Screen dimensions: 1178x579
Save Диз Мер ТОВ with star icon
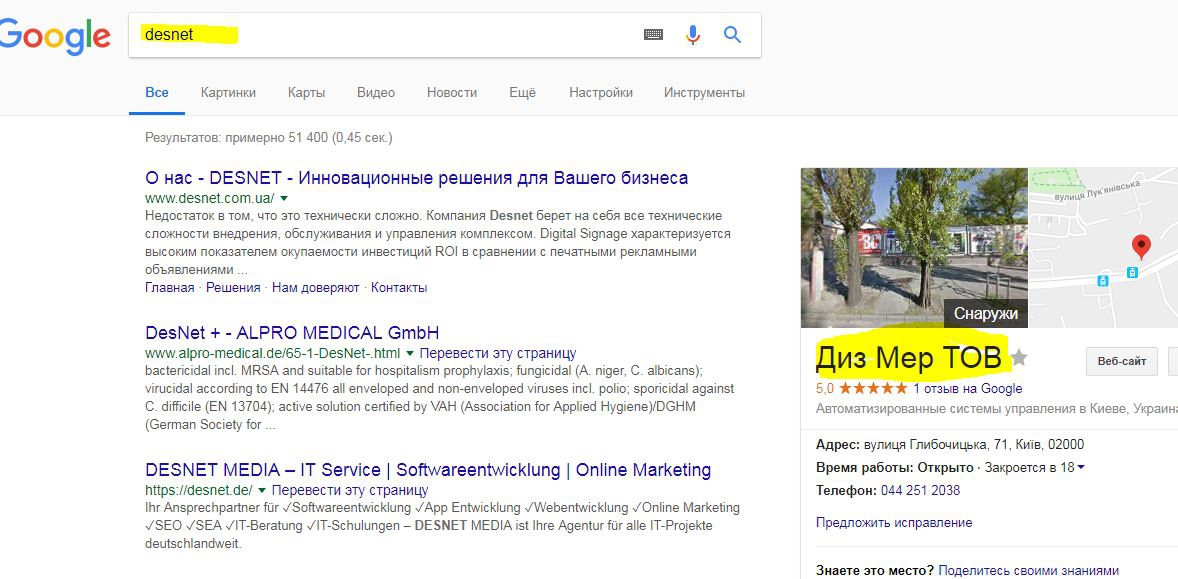click(x=1019, y=358)
